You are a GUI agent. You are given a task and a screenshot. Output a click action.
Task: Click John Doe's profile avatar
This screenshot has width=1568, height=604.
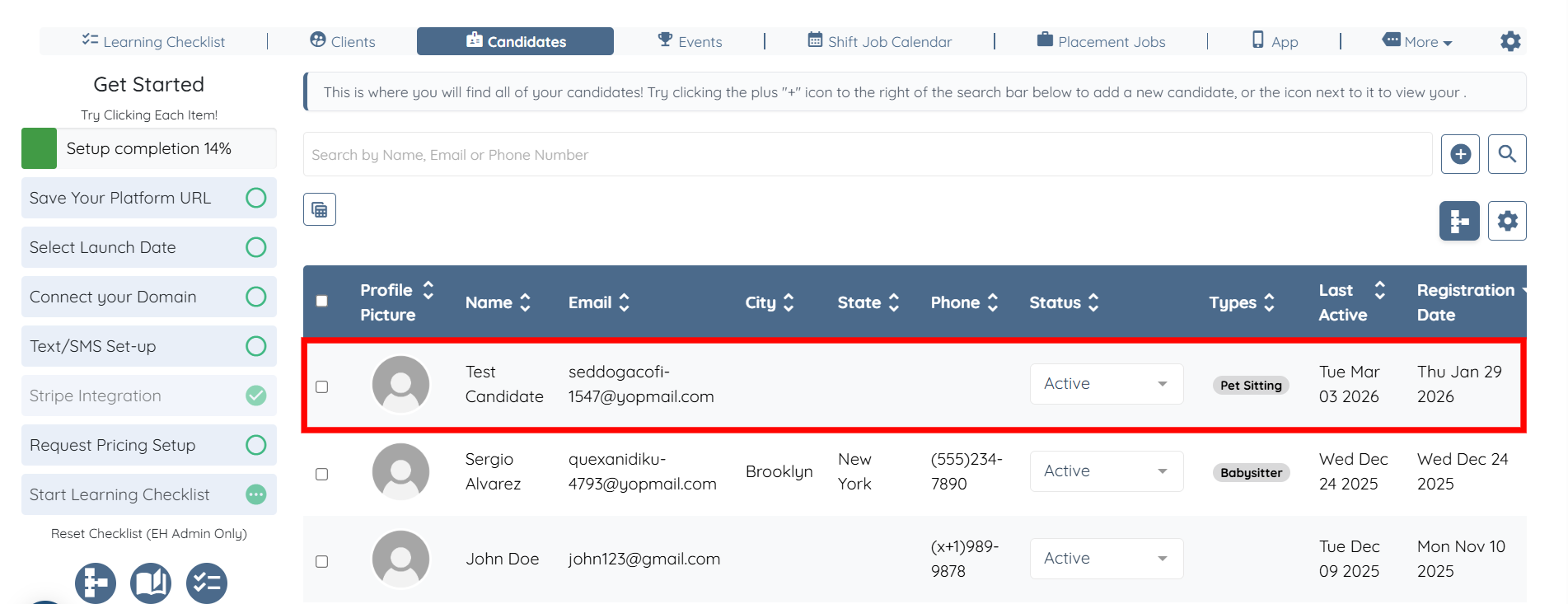click(400, 559)
